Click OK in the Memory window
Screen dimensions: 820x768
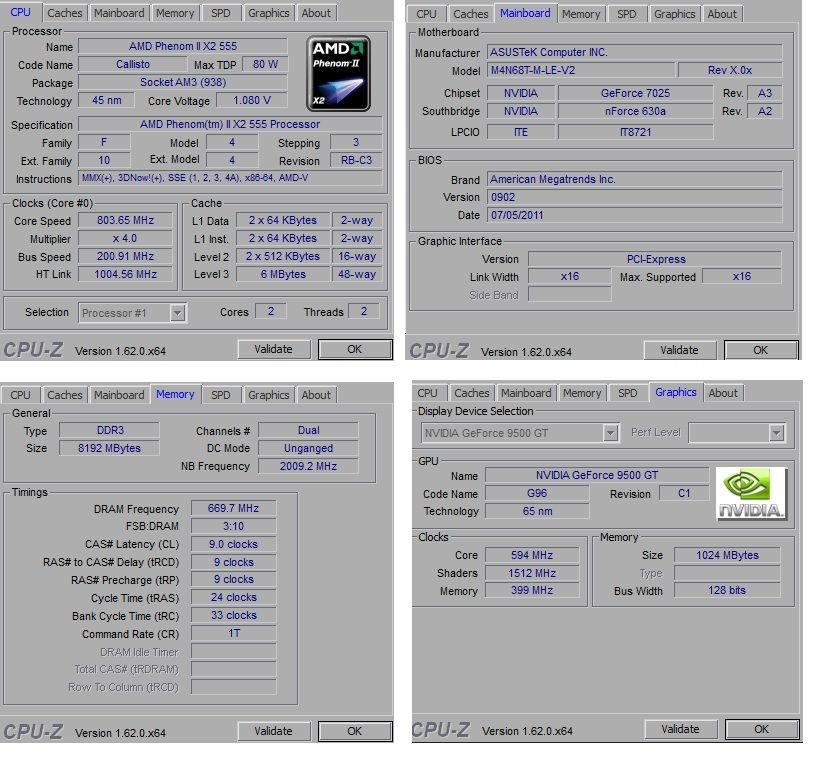(355, 731)
